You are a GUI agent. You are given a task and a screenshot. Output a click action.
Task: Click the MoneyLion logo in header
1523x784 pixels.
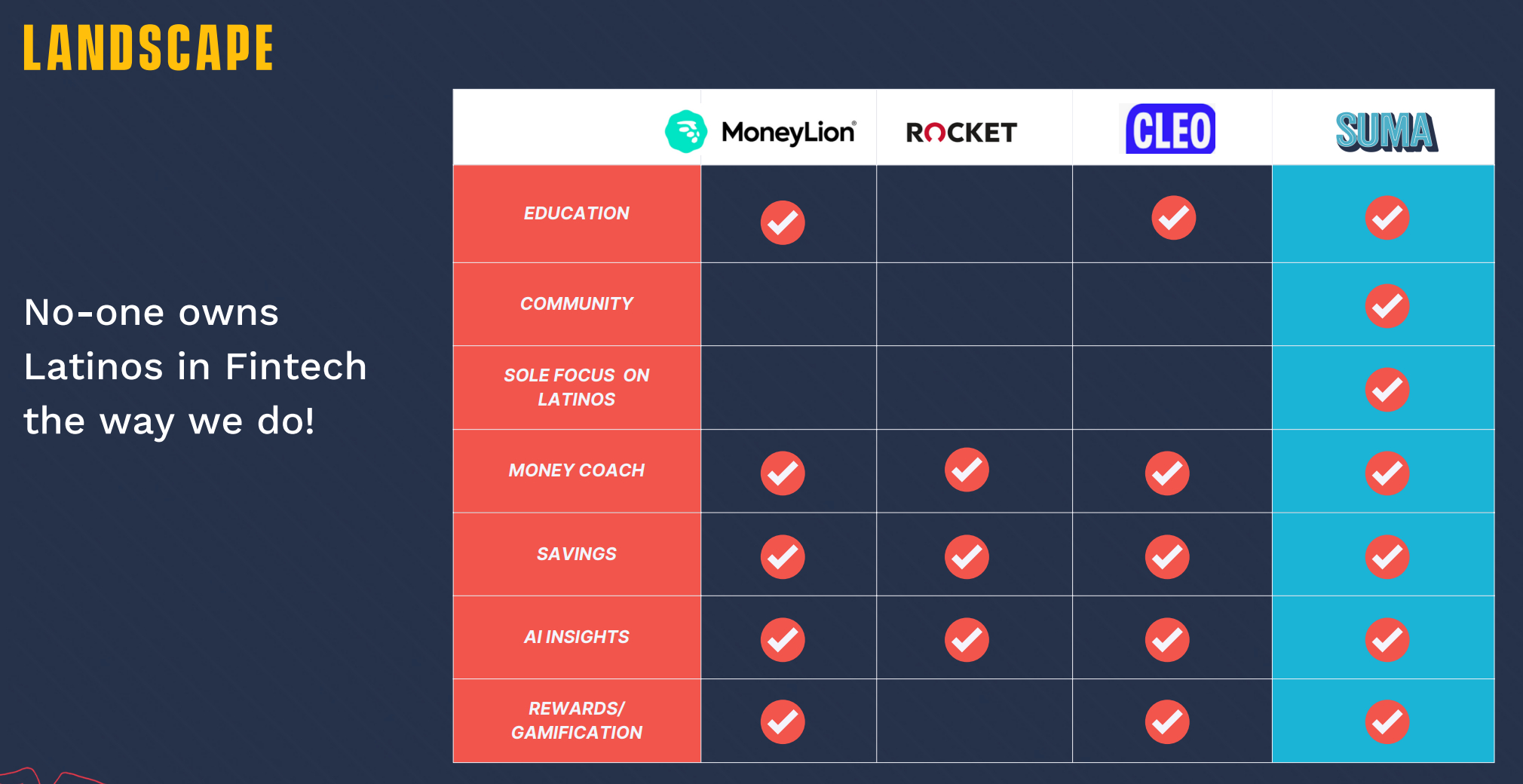pos(761,132)
